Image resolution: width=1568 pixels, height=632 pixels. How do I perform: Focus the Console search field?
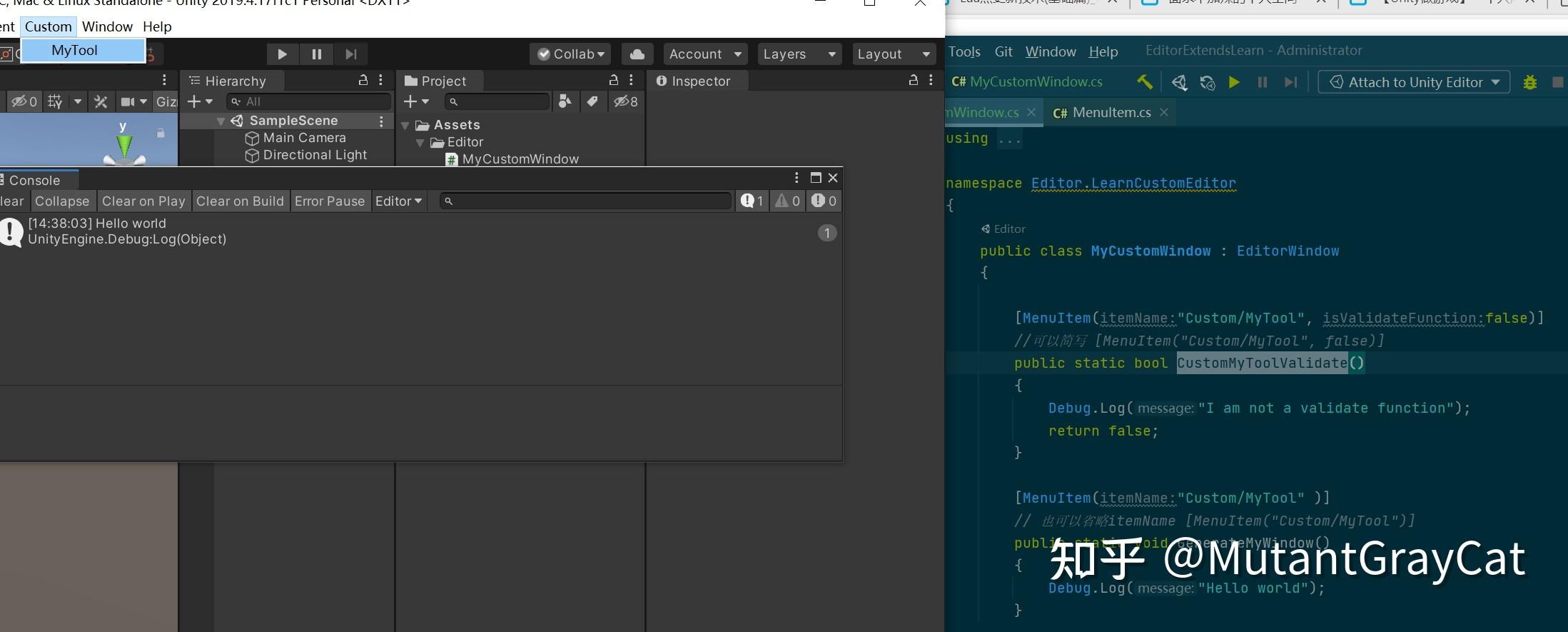[x=586, y=201]
